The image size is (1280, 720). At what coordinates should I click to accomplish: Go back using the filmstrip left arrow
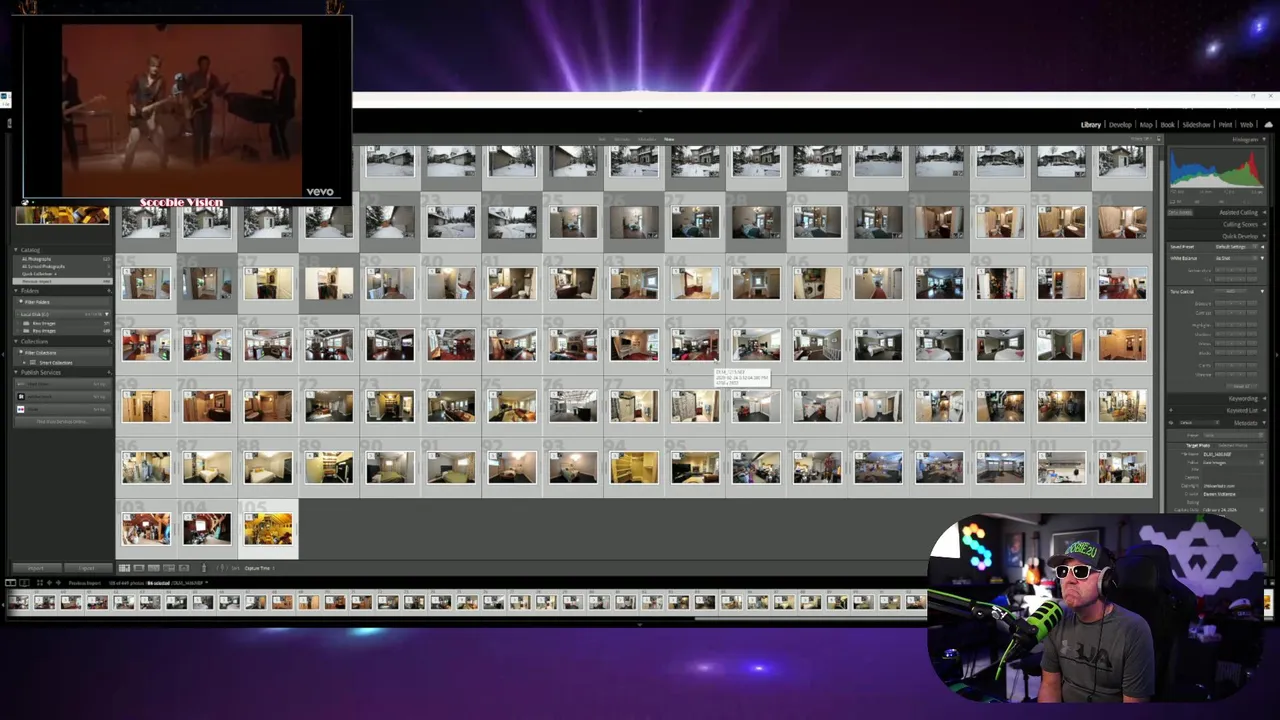click(x=49, y=583)
